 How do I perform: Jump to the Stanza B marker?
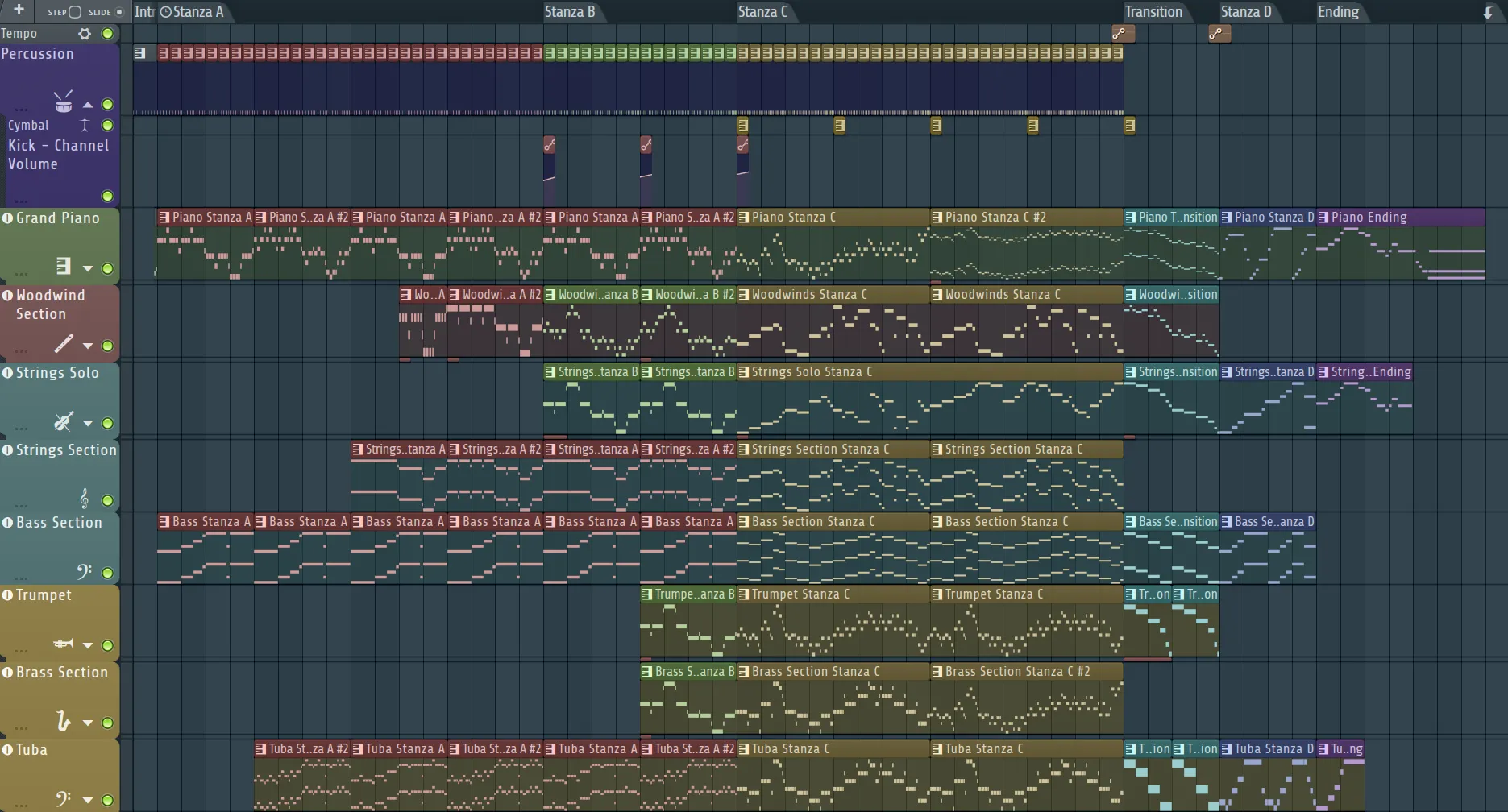pyautogui.click(x=569, y=12)
